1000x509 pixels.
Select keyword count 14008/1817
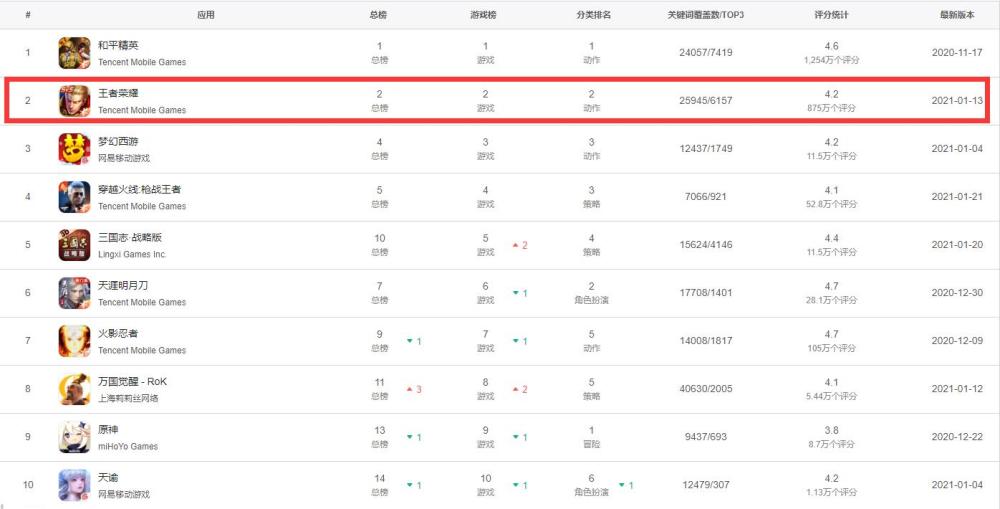click(705, 341)
